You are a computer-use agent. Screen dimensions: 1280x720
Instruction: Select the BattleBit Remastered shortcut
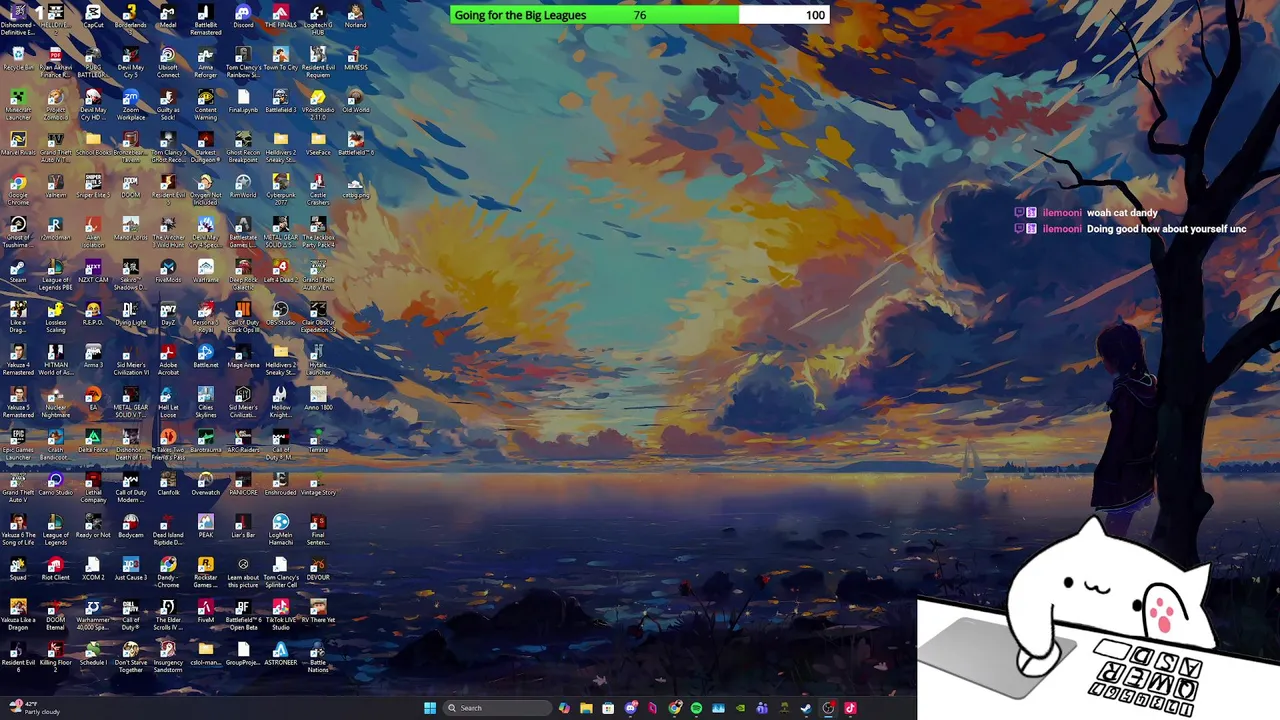click(x=205, y=18)
